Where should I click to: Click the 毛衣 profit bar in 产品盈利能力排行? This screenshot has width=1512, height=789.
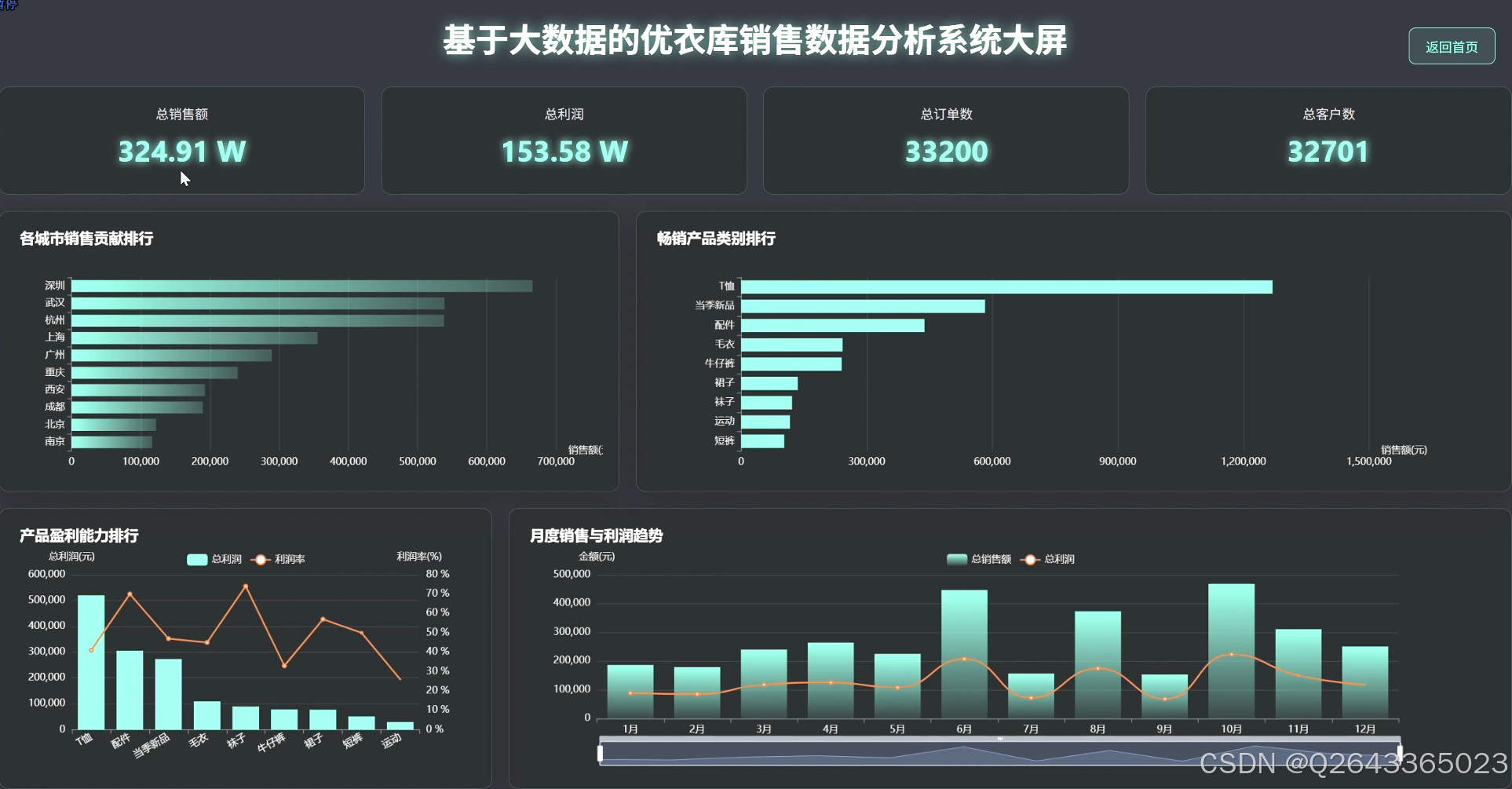207,715
